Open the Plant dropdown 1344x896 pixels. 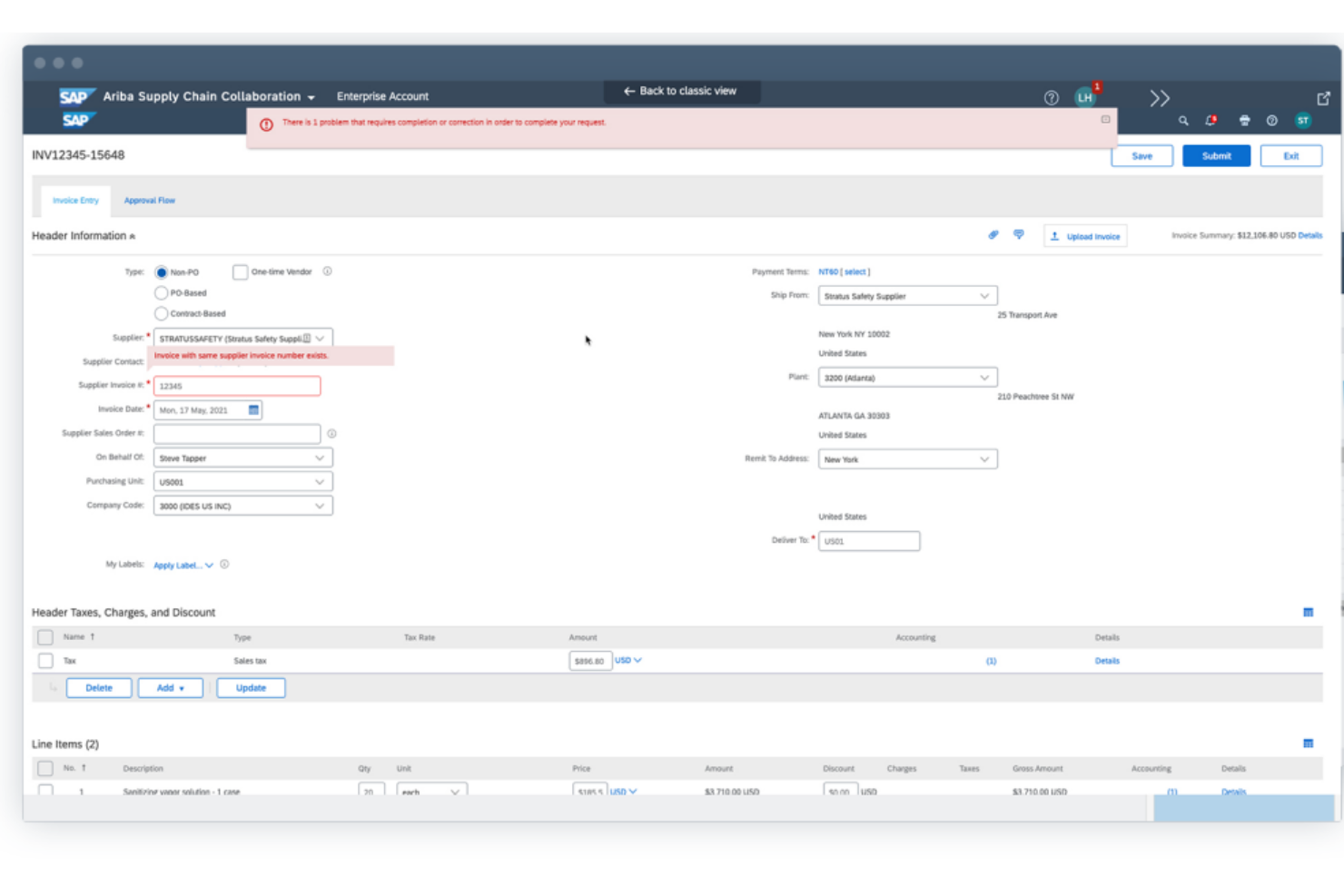point(907,378)
